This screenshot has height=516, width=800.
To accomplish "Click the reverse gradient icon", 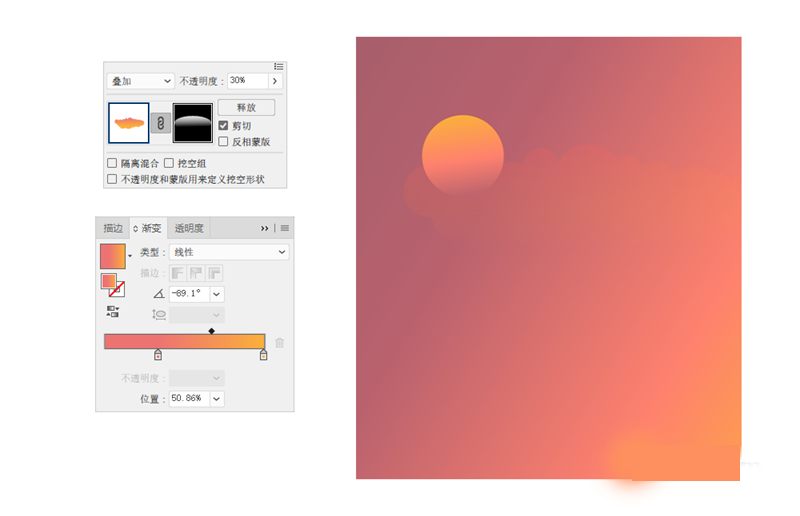I will pyautogui.click(x=113, y=312).
